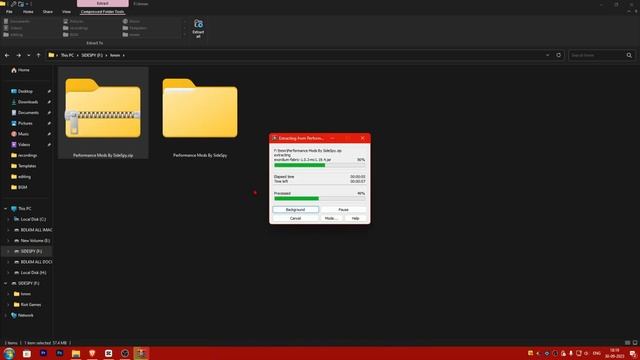The height and width of the screenshot is (360, 640).
Task: Expand Local Disk (C:) tree node
Action: (8, 219)
